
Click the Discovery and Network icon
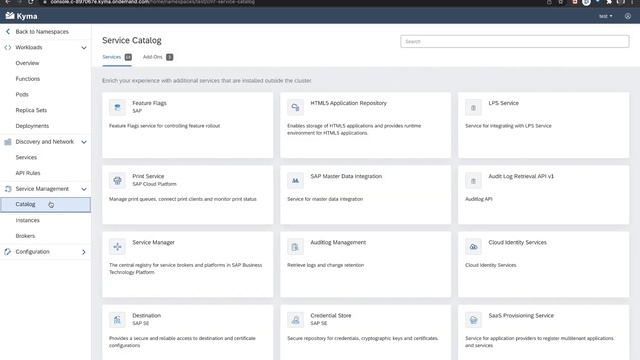pos(8,142)
